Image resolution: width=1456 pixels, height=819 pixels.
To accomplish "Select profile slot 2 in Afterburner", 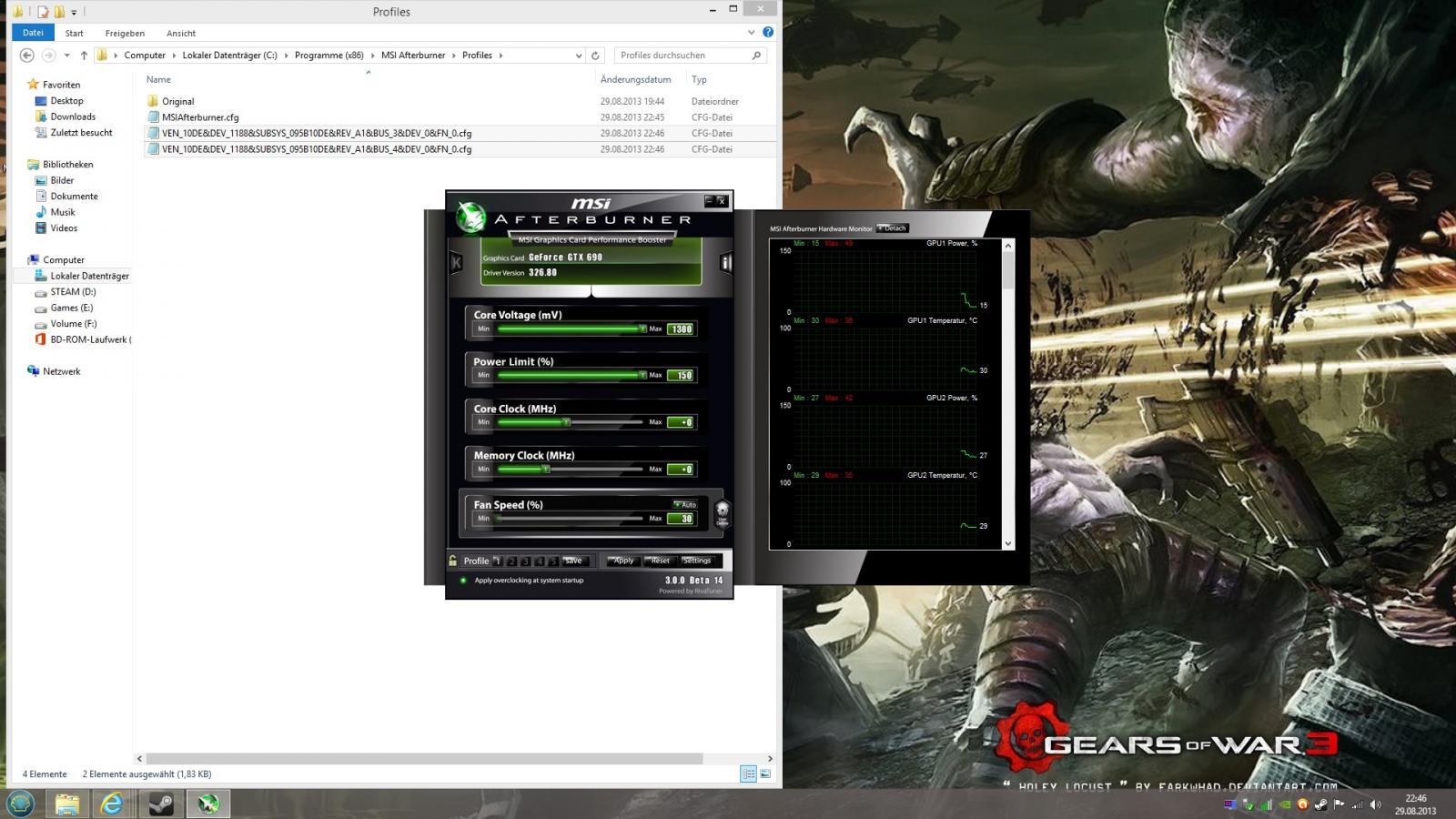I will (511, 561).
